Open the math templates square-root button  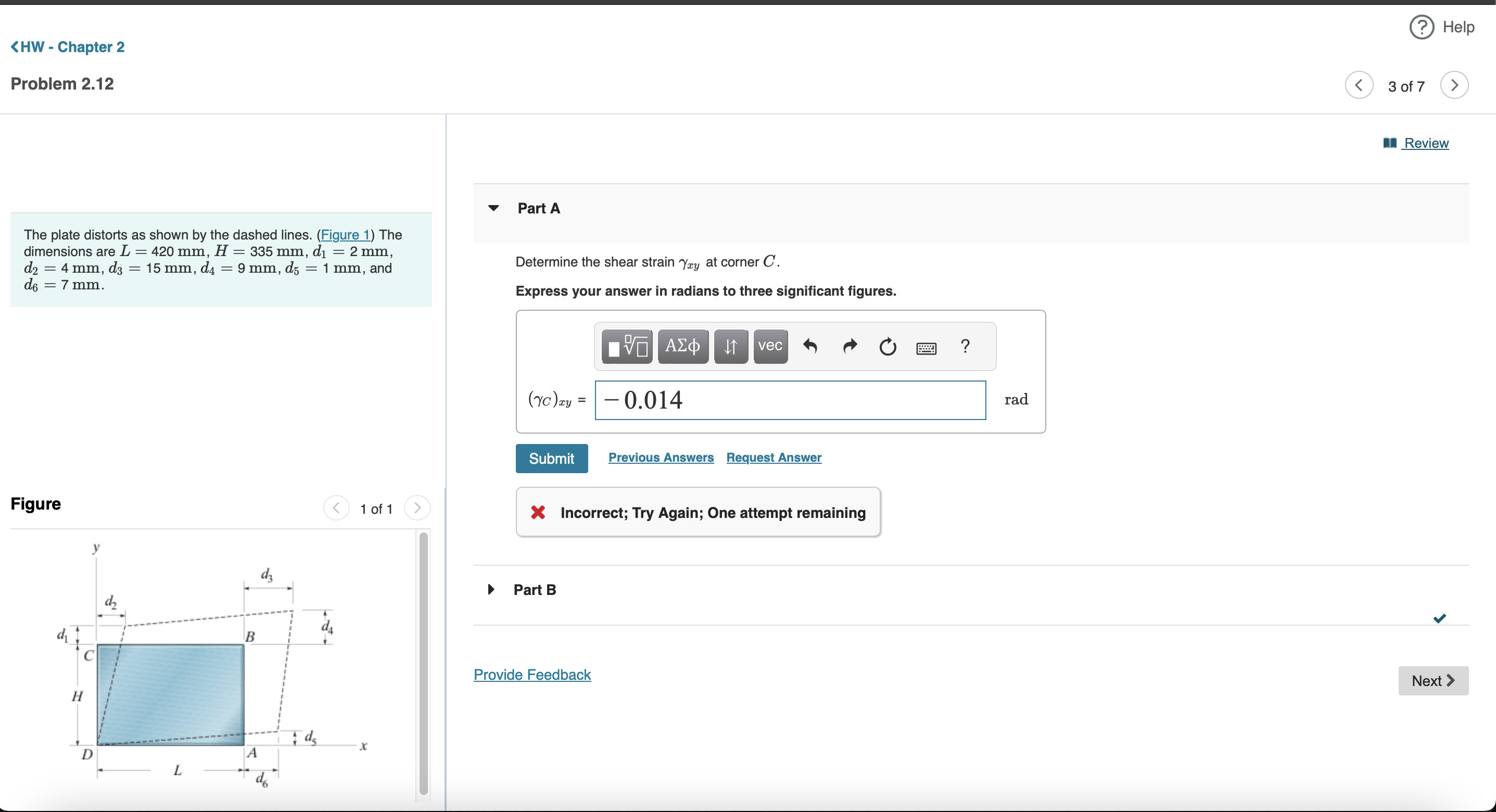[627, 346]
